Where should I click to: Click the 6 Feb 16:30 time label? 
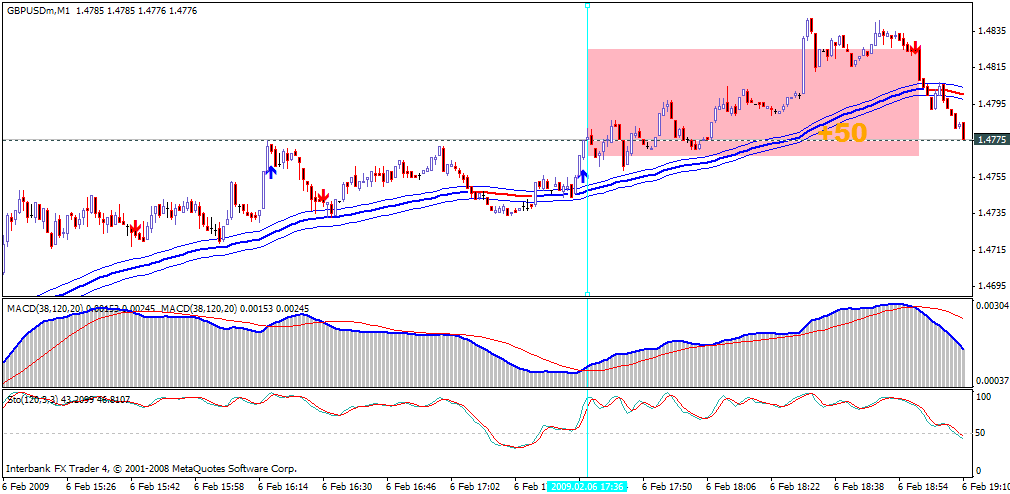click(x=348, y=487)
